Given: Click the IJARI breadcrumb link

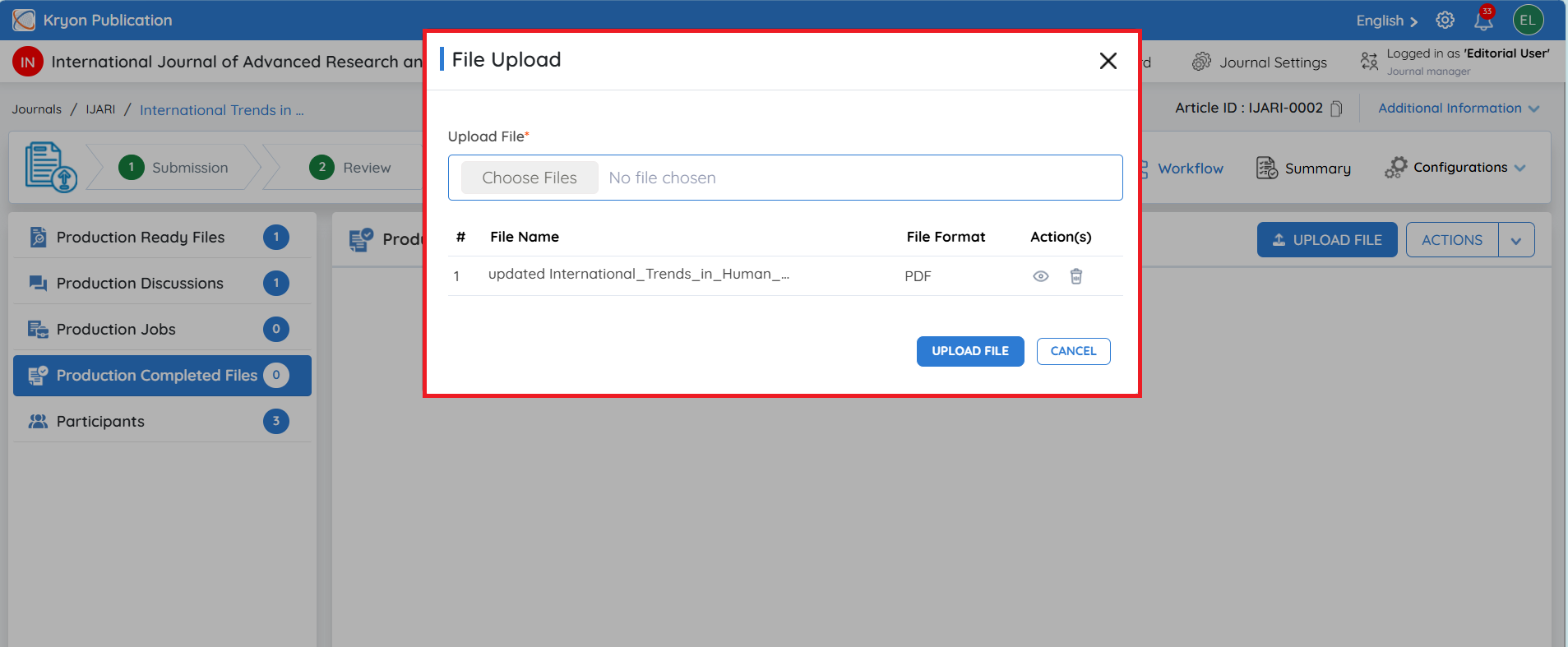Looking at the screenshot, I should (x=100, y=109).
